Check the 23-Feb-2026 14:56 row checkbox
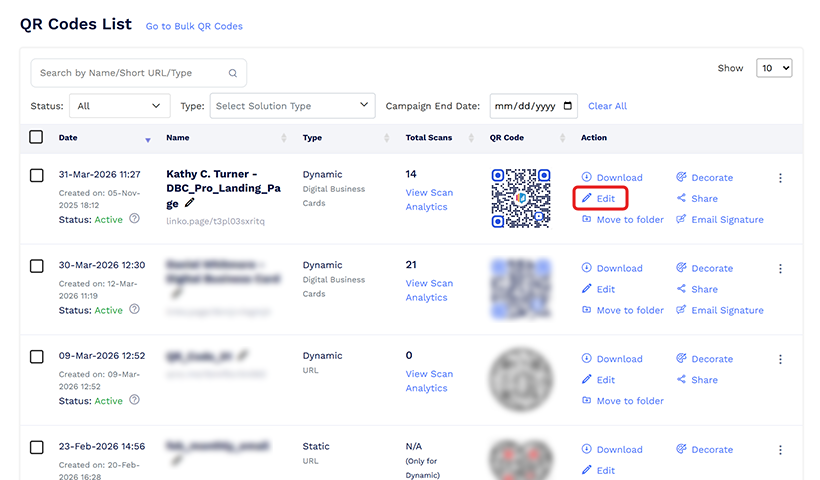This screenshot has width=820, height=480. coord(37,448)
